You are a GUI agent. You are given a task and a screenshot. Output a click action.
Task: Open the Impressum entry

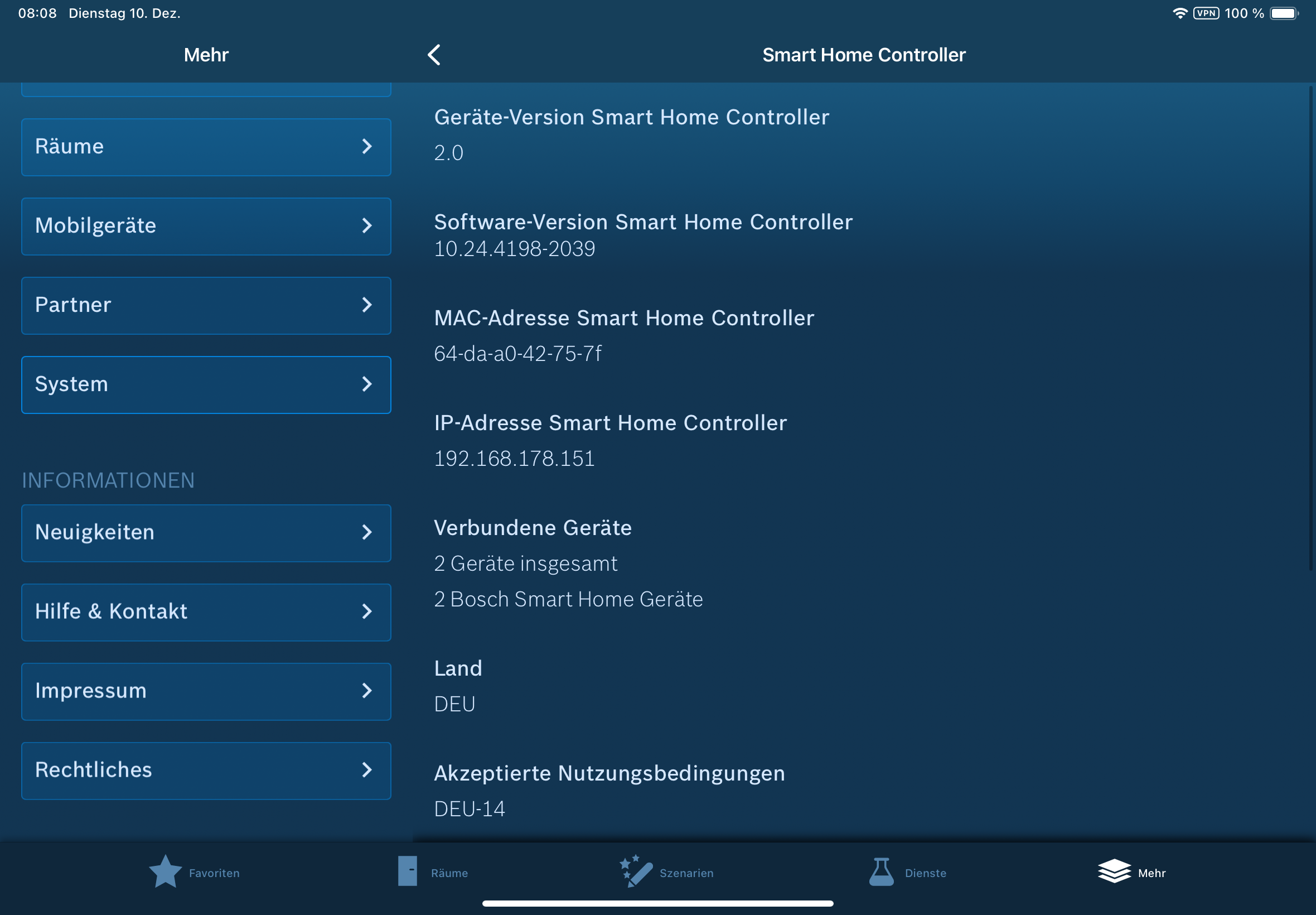(206, 691)
